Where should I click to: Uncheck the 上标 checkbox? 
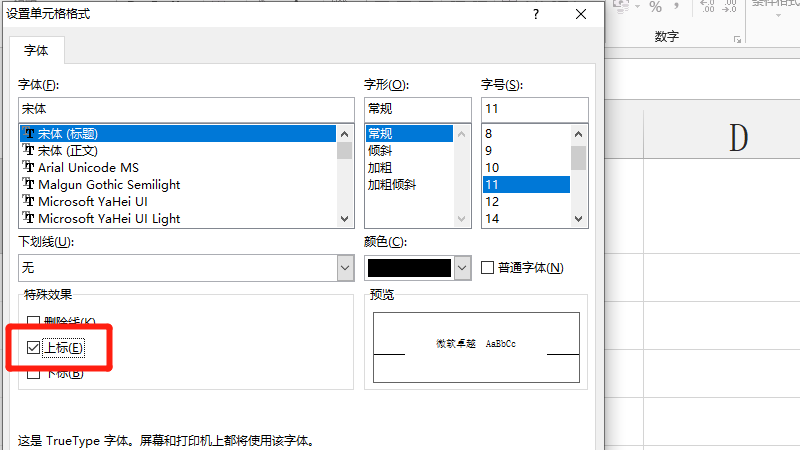34,347
